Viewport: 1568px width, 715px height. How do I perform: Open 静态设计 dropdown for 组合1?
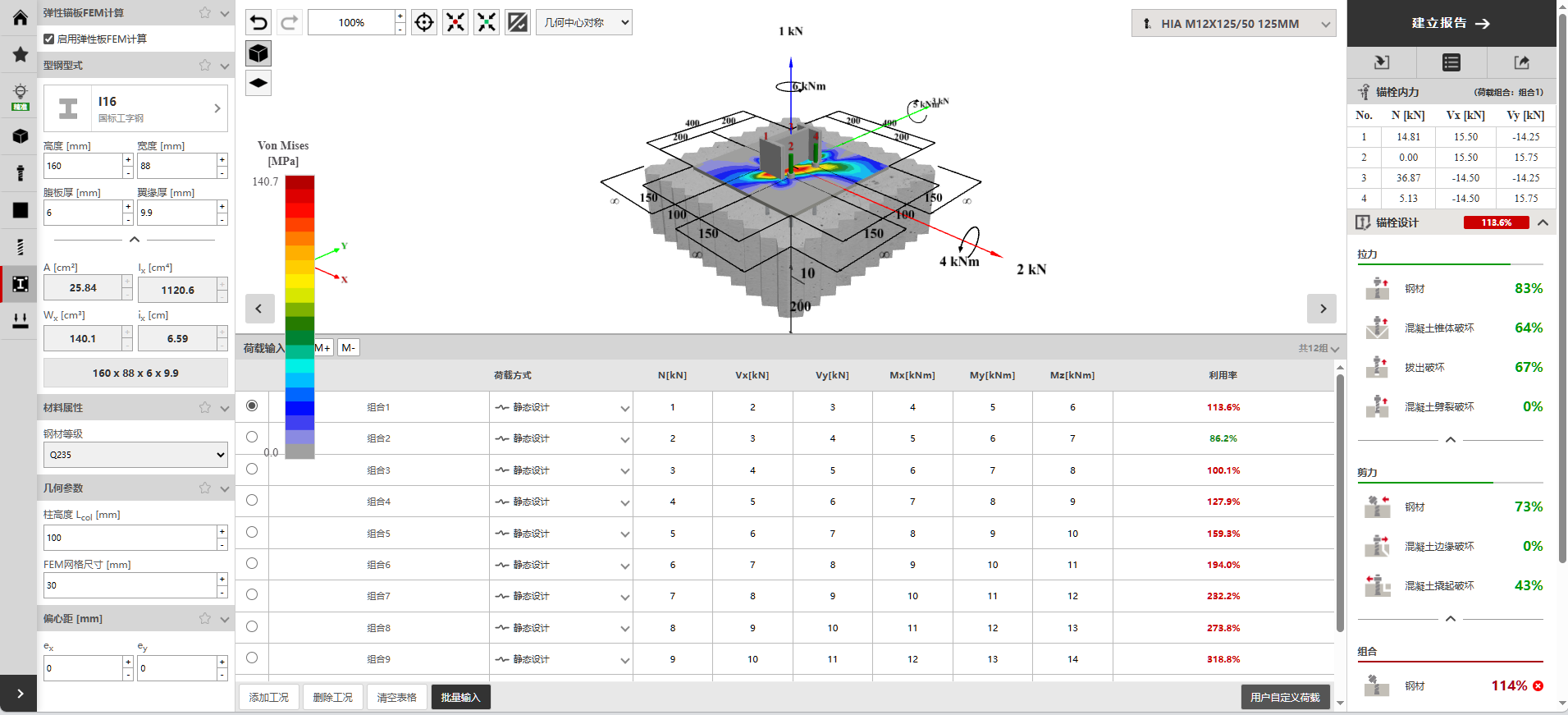(x=561, y=407)
